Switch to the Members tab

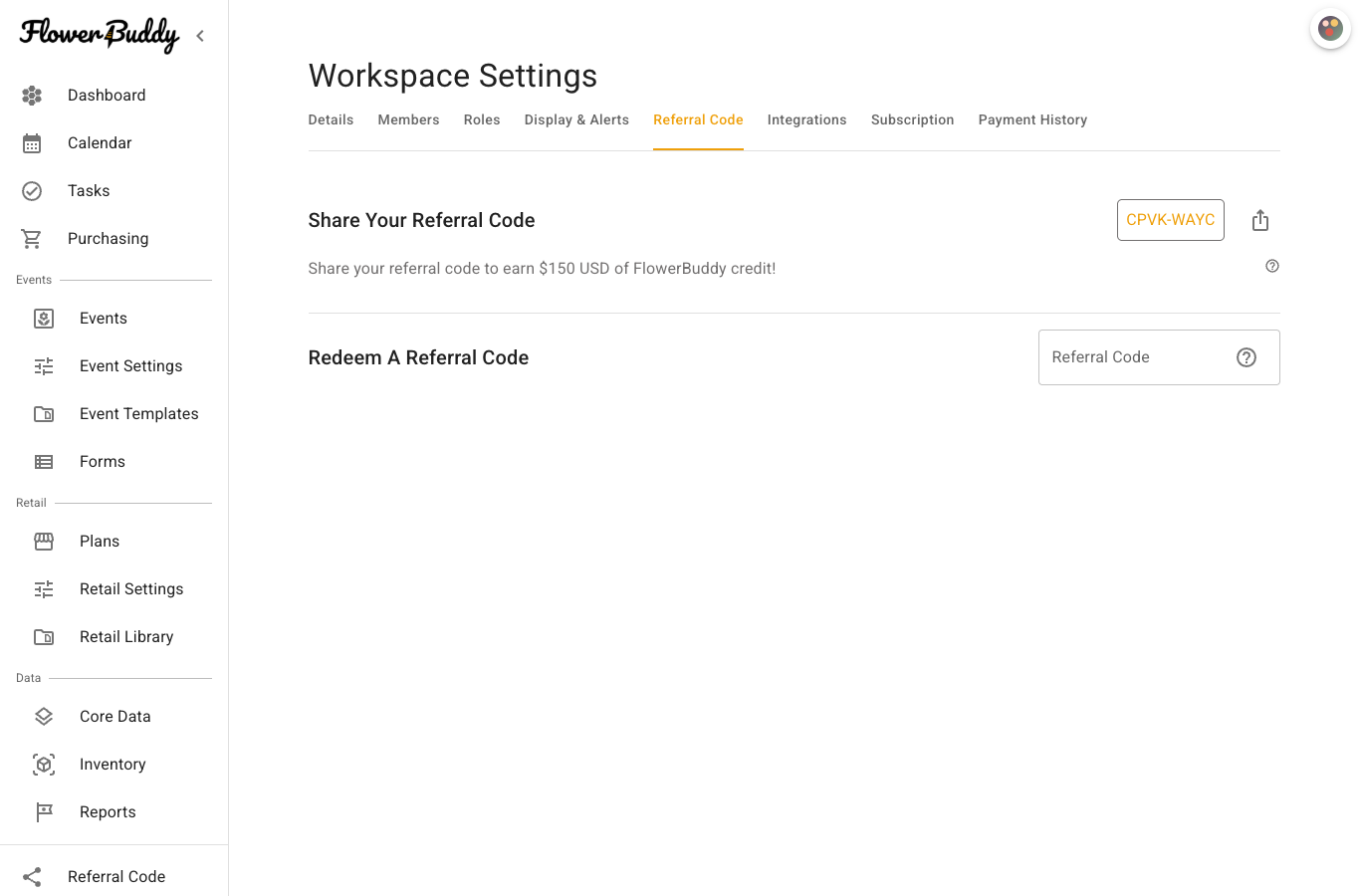click(x=408, y=119)
